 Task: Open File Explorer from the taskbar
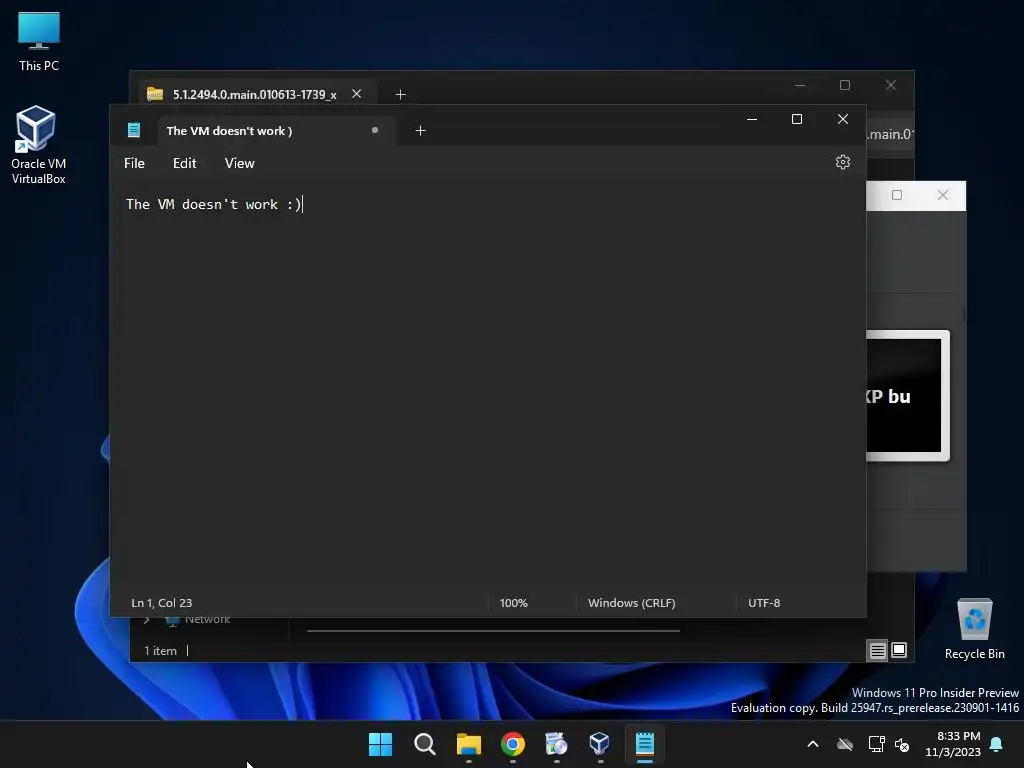(469, 744)
